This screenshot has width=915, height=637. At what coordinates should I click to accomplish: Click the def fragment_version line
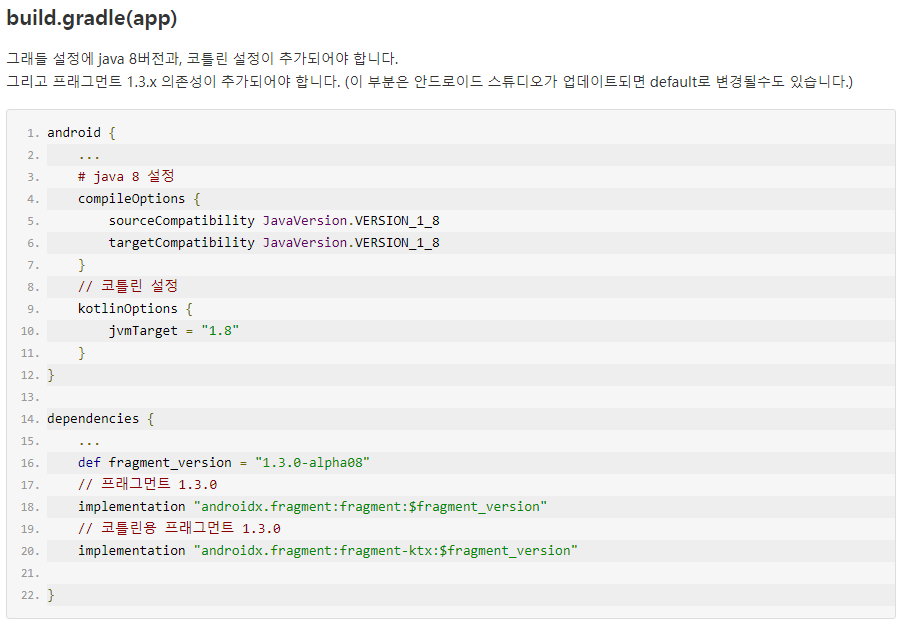[x=223, y=463]
